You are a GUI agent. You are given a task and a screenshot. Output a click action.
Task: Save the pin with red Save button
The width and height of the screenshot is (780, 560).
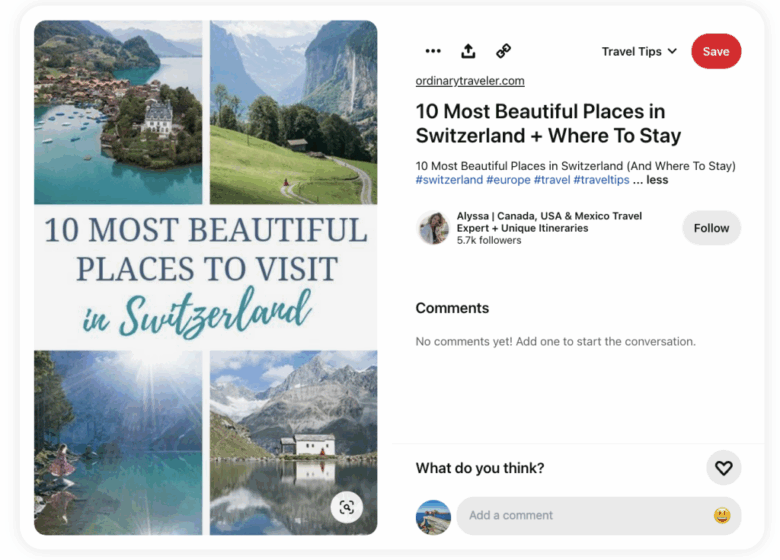[x=716, y=51]
